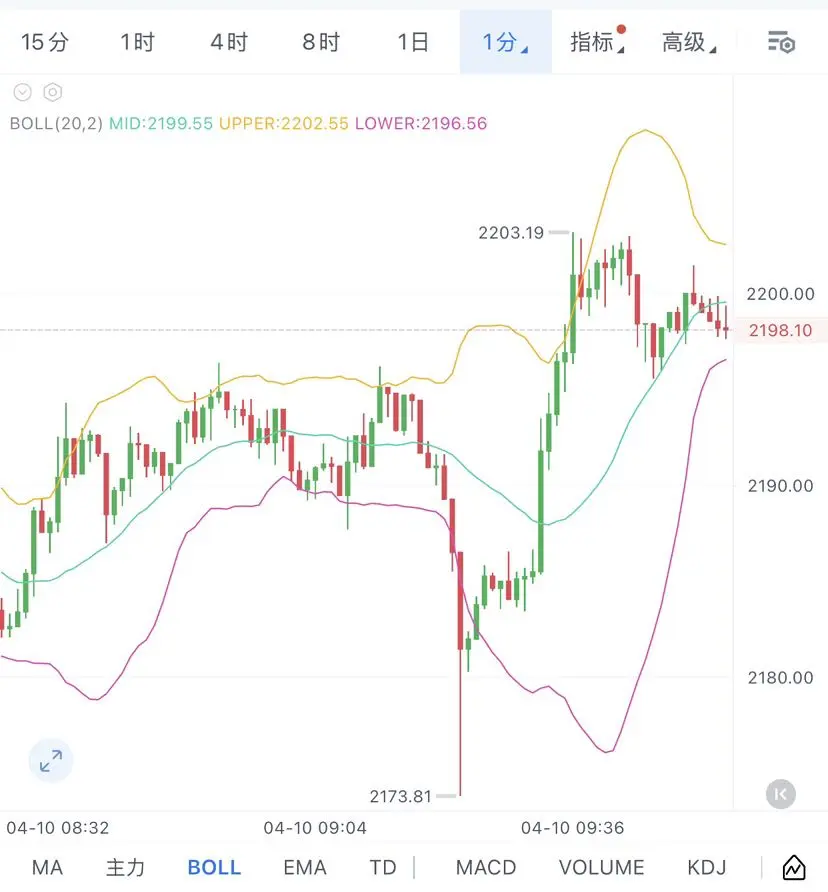Click the LOWER:2196.56 value

pos(421,123)
